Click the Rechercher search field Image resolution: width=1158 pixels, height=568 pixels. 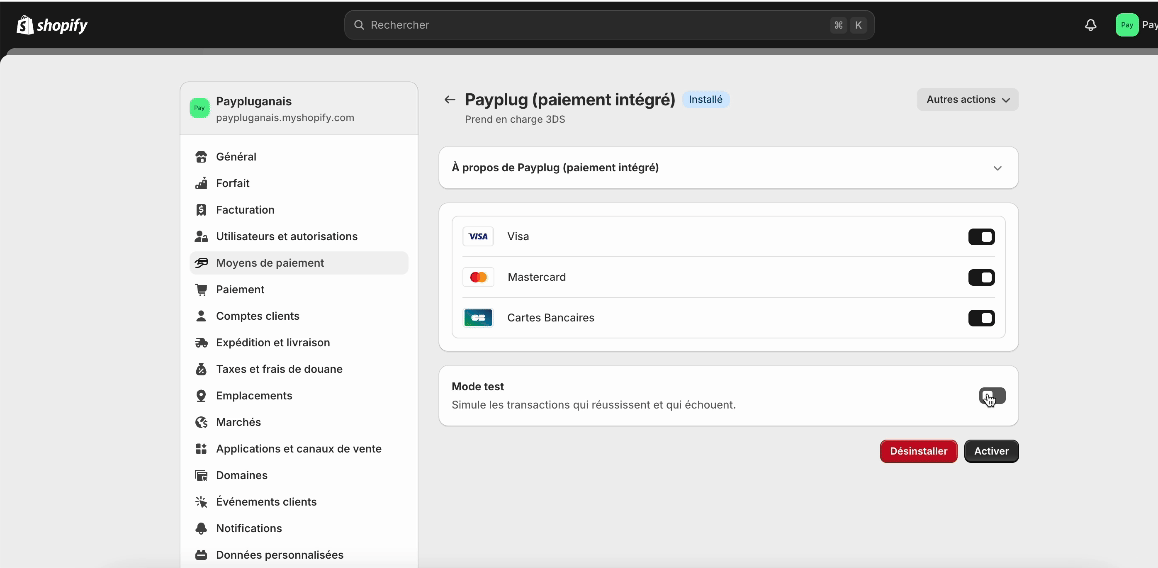click(x=609, y=25)
